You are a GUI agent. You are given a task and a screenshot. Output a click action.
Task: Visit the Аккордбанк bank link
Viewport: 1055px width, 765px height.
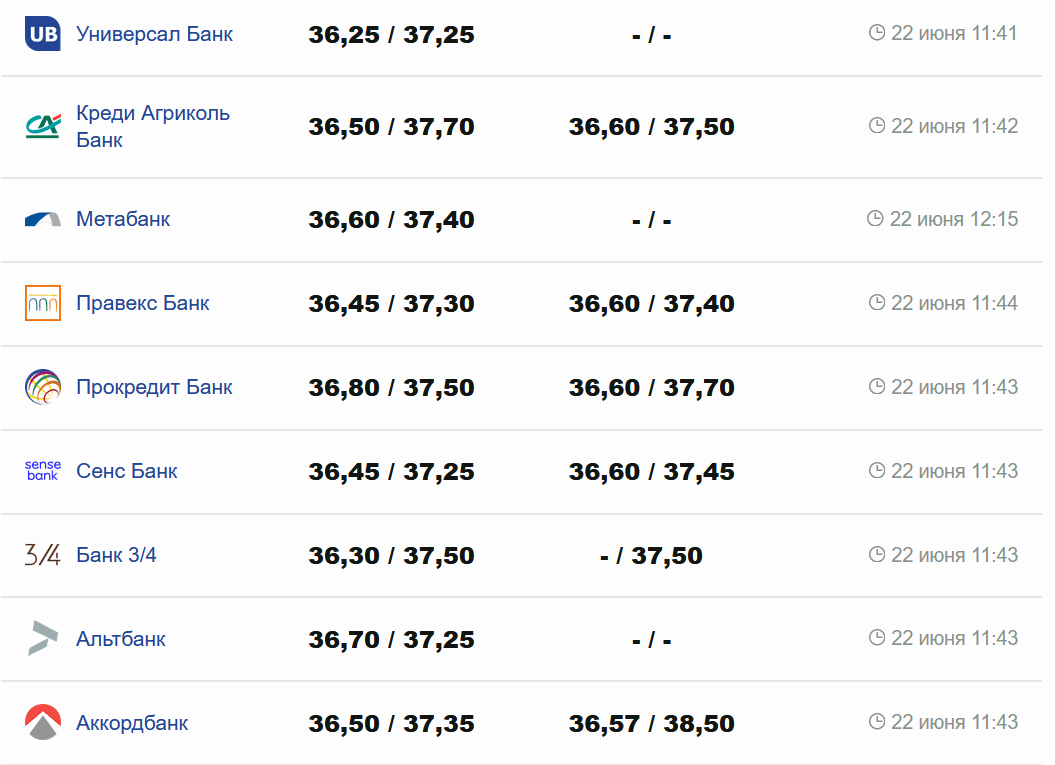(132, 723)
